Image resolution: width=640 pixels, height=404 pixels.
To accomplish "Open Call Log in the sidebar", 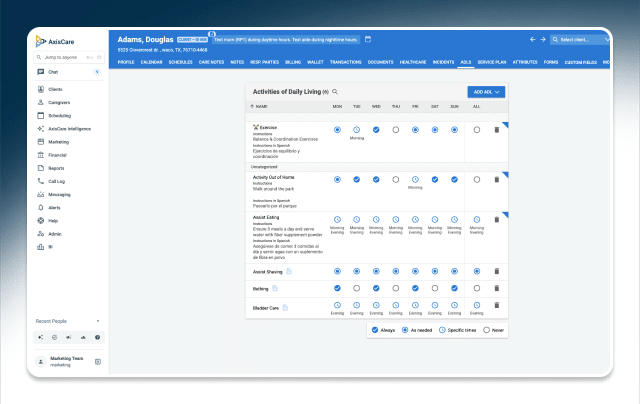I will point(58,181).
